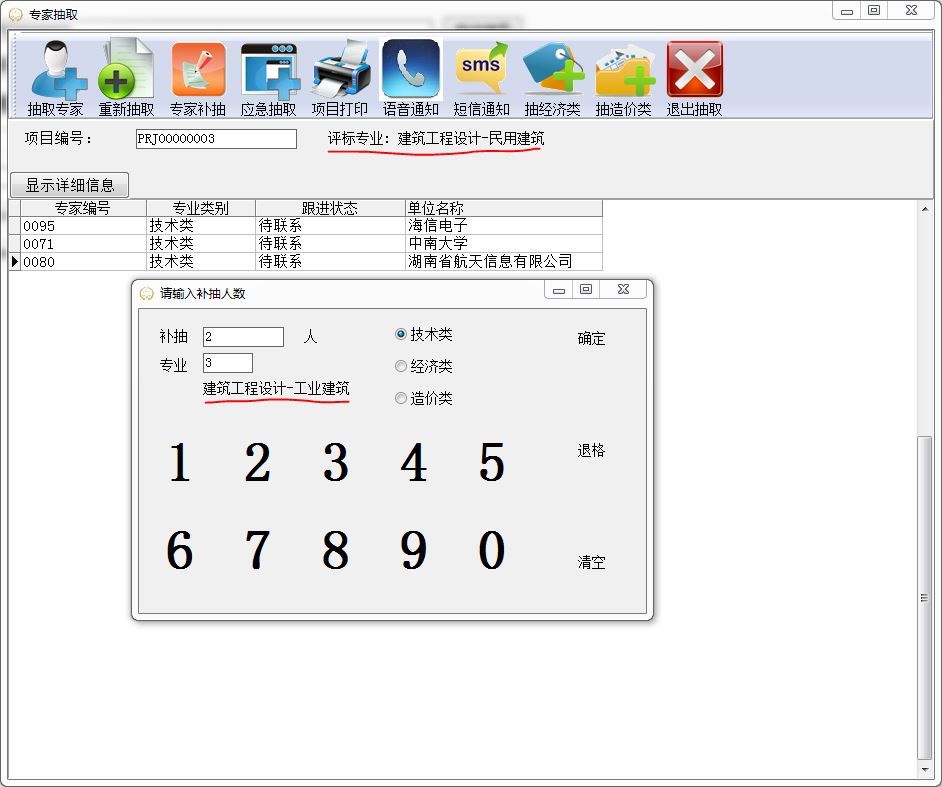The height and width of the screenshot is (787, 942).
Task: Click the 项目编号 PRJ00000003 field
Action: point(216,139)
